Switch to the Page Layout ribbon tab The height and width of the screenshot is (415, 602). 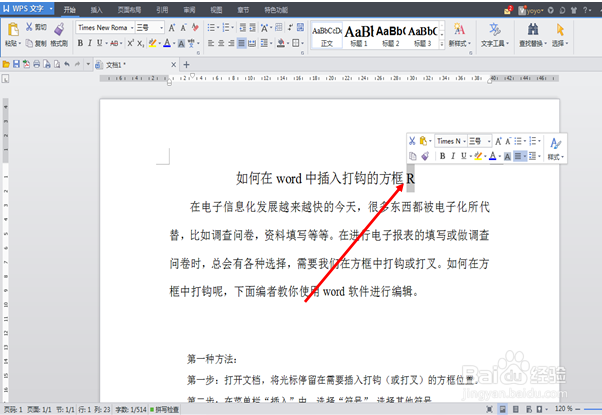click(129, 10)
